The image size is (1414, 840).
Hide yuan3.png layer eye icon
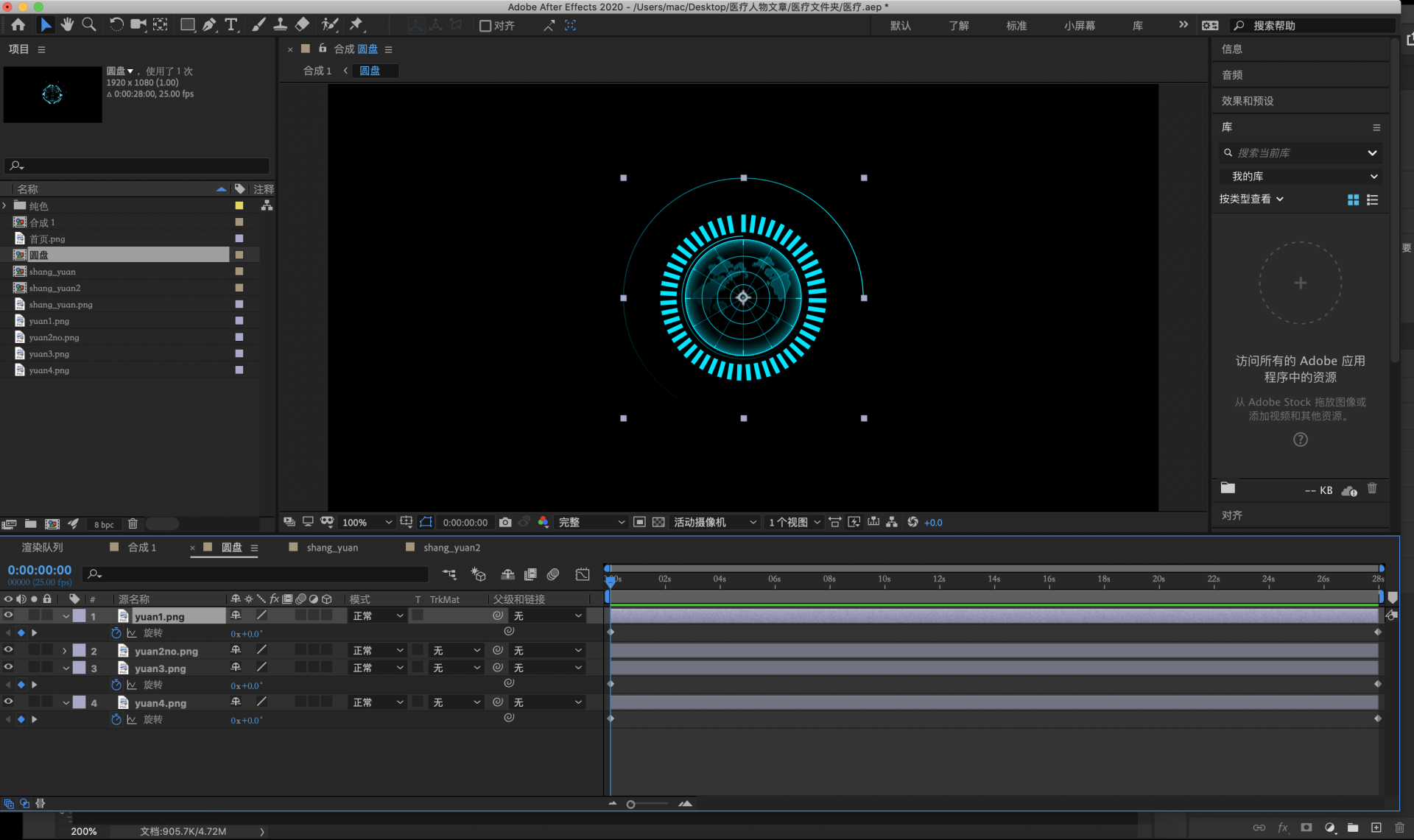tap(9, 668)
